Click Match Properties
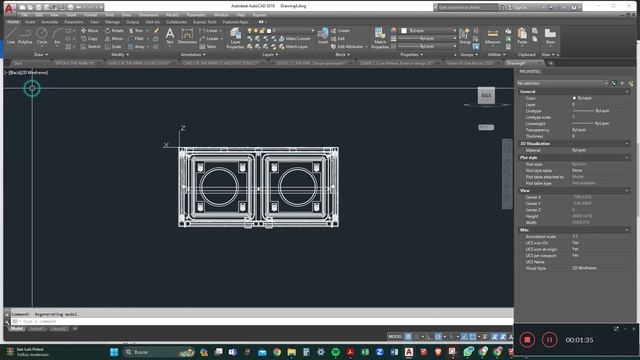 click(x=380, y=38)
